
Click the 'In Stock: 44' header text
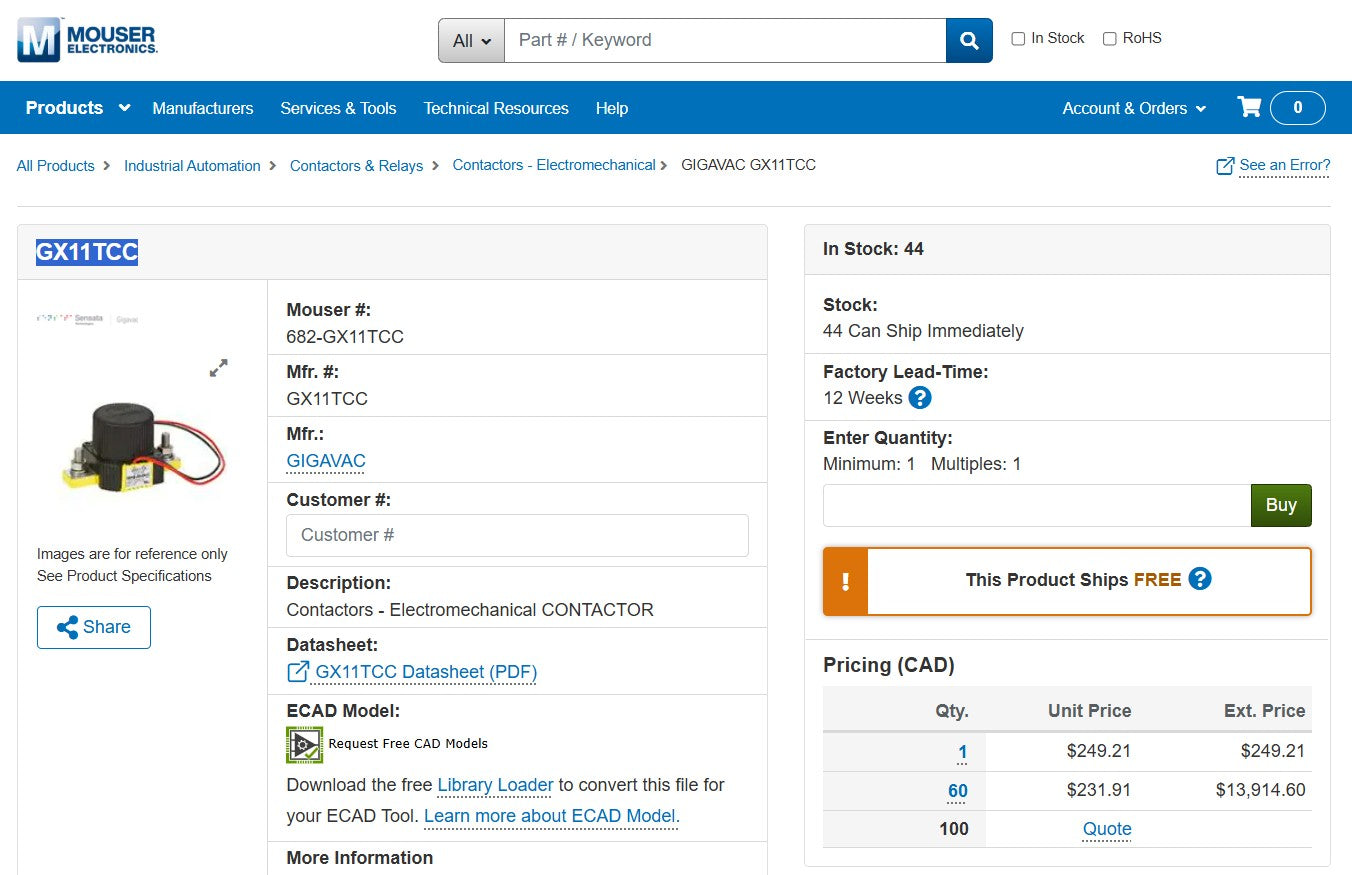873,249
